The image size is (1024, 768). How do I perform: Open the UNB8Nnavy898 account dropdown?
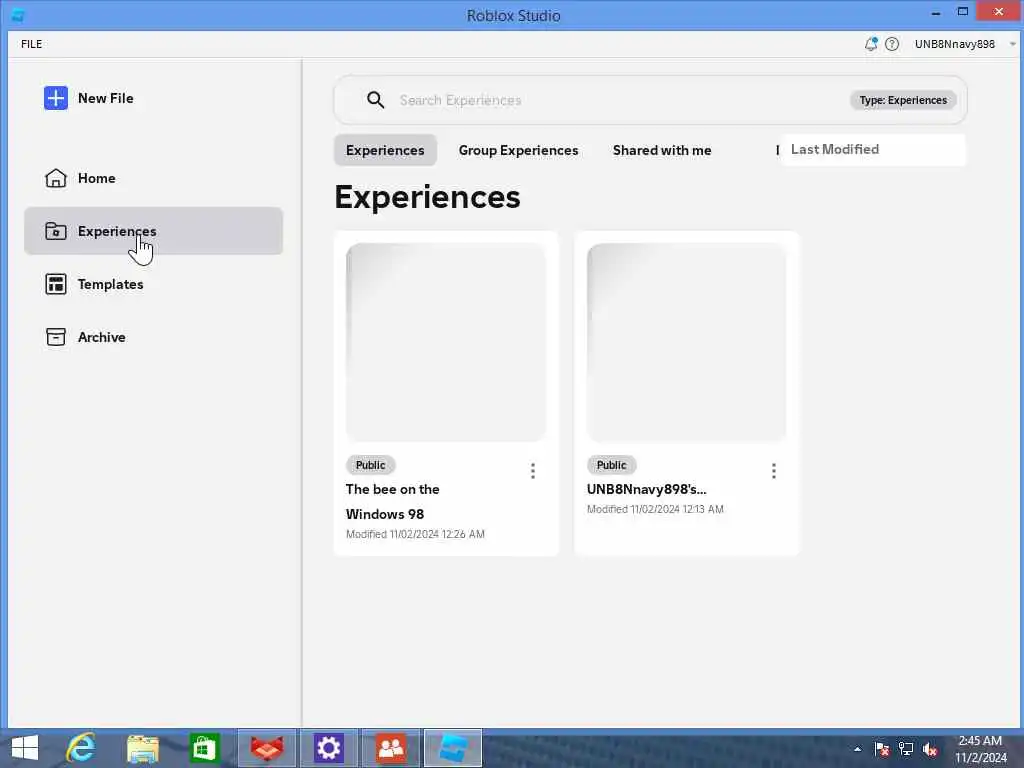tap(965, 44)
